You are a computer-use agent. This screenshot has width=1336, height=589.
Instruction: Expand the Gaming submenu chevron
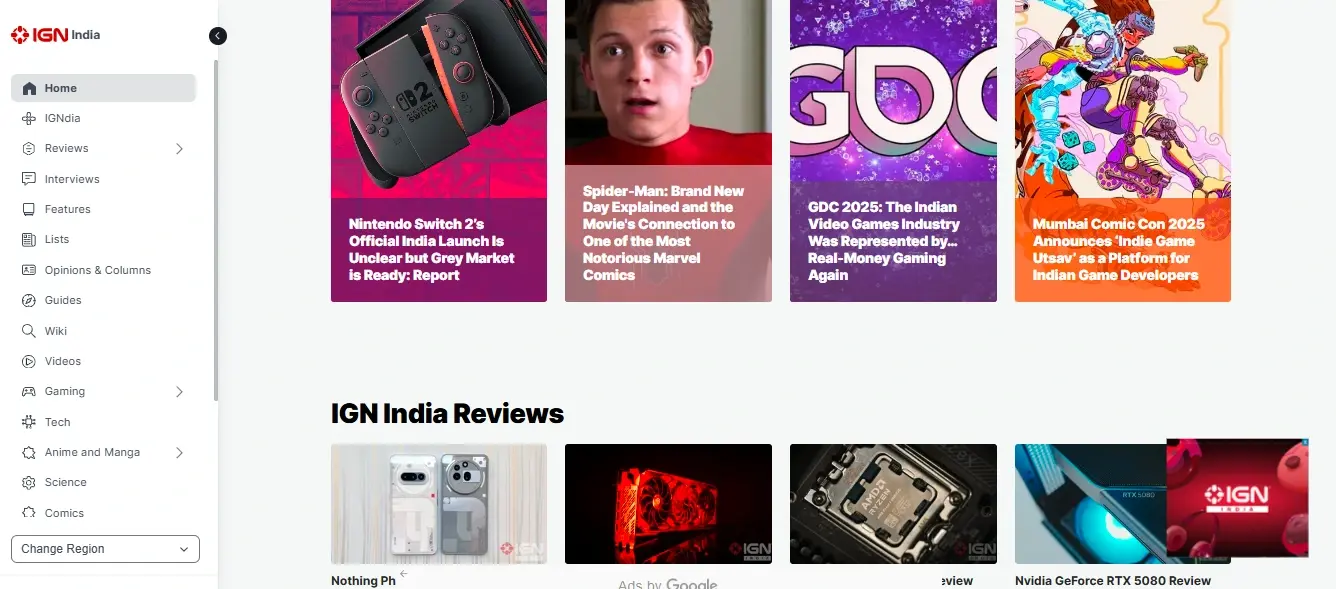coord(180,392)
